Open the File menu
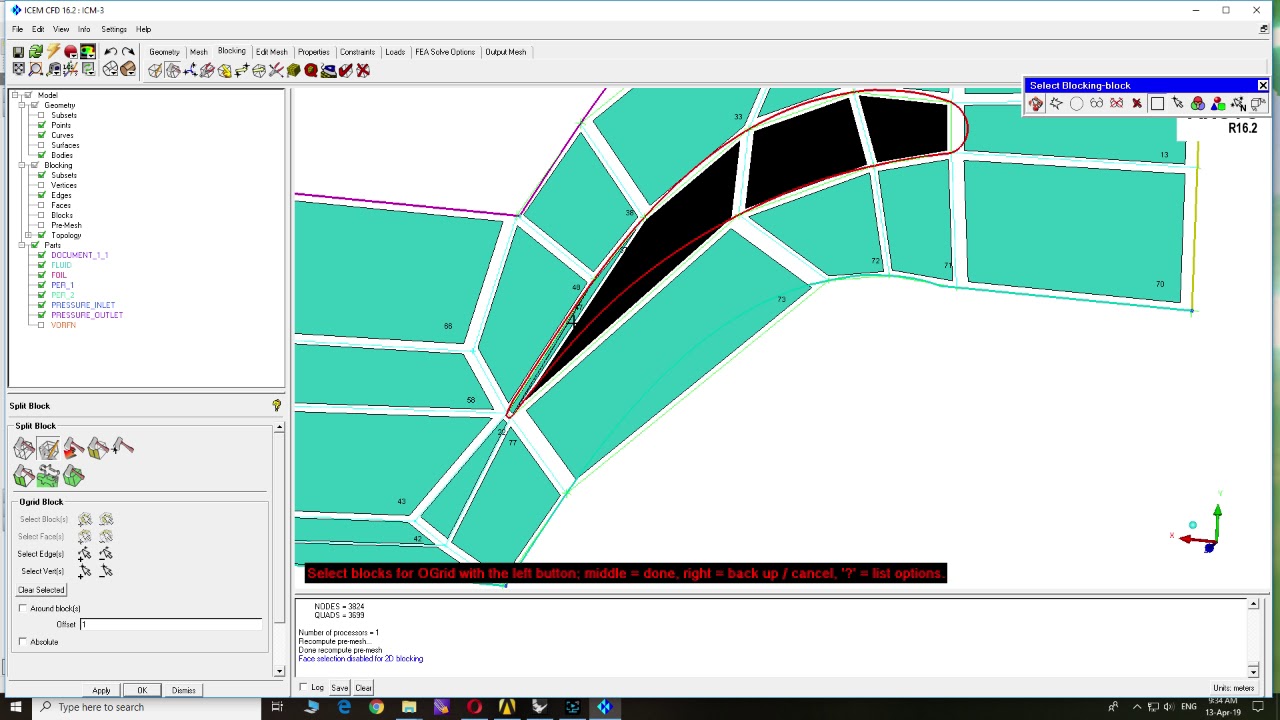1280x720 pixels. pyautogui.click(x=17, y=29)
